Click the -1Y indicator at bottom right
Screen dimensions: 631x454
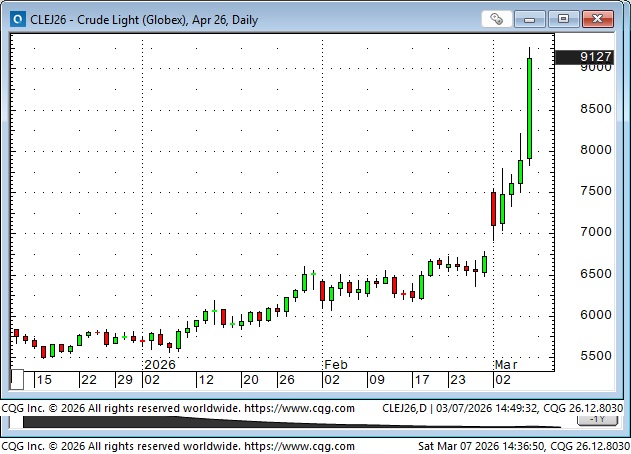click(599, 419)
